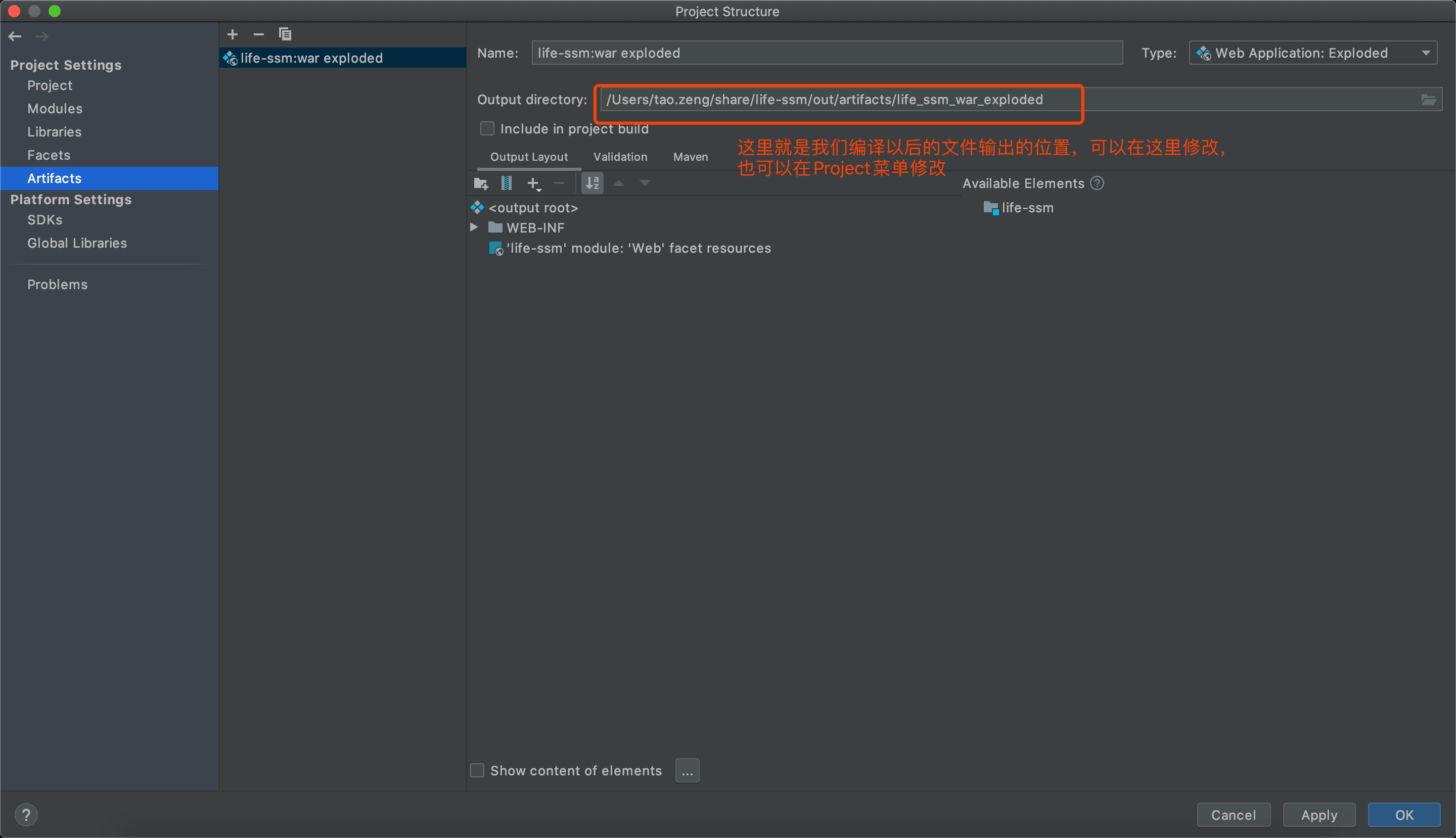The height and width of the screenshot is (838, 1456).
Task: Navigate back using the left arrow
Action: pyautogui.click(x=15, y=36)
